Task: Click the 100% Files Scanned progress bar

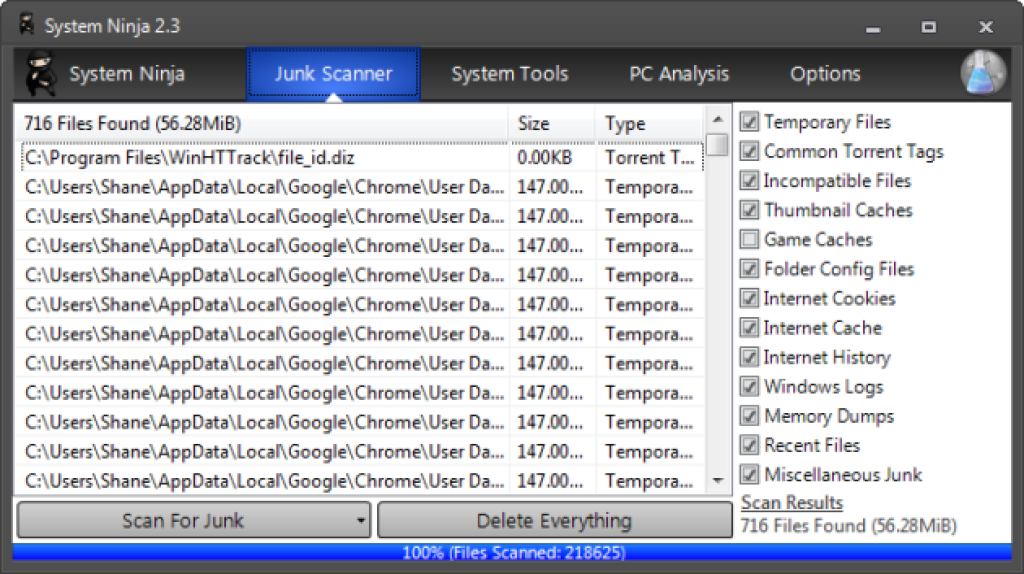Action: pyautogui.click(x=512, y=552)
